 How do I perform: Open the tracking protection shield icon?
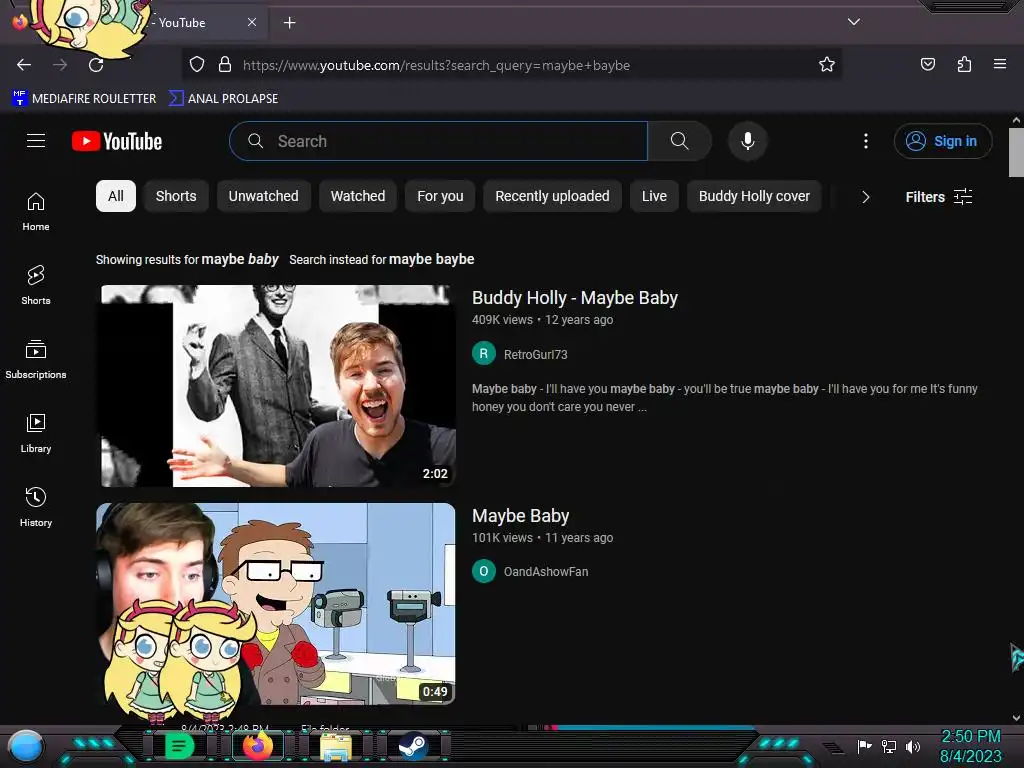click(x=197, y=65)
